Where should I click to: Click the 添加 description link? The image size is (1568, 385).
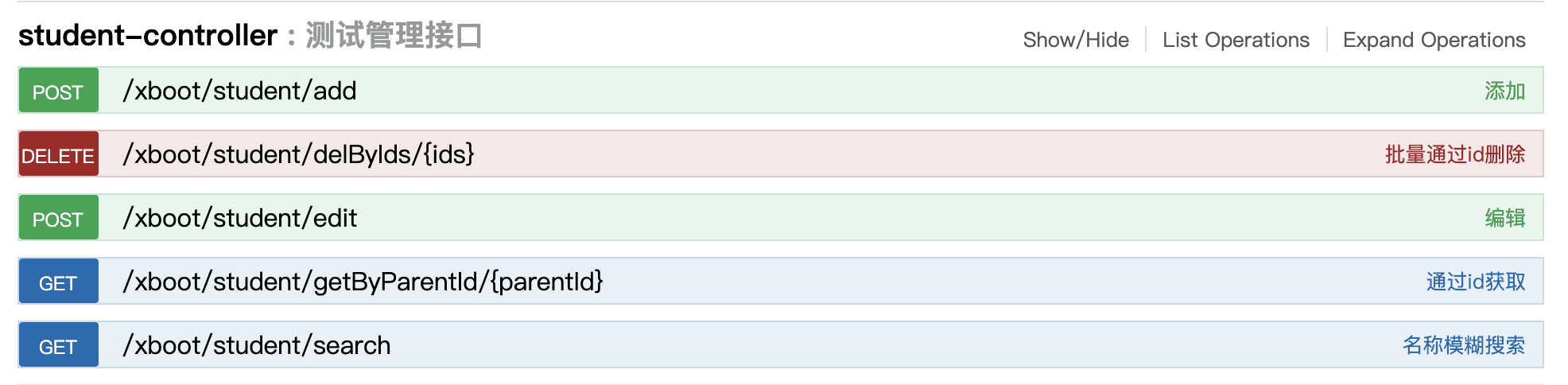click(1504, 91)
